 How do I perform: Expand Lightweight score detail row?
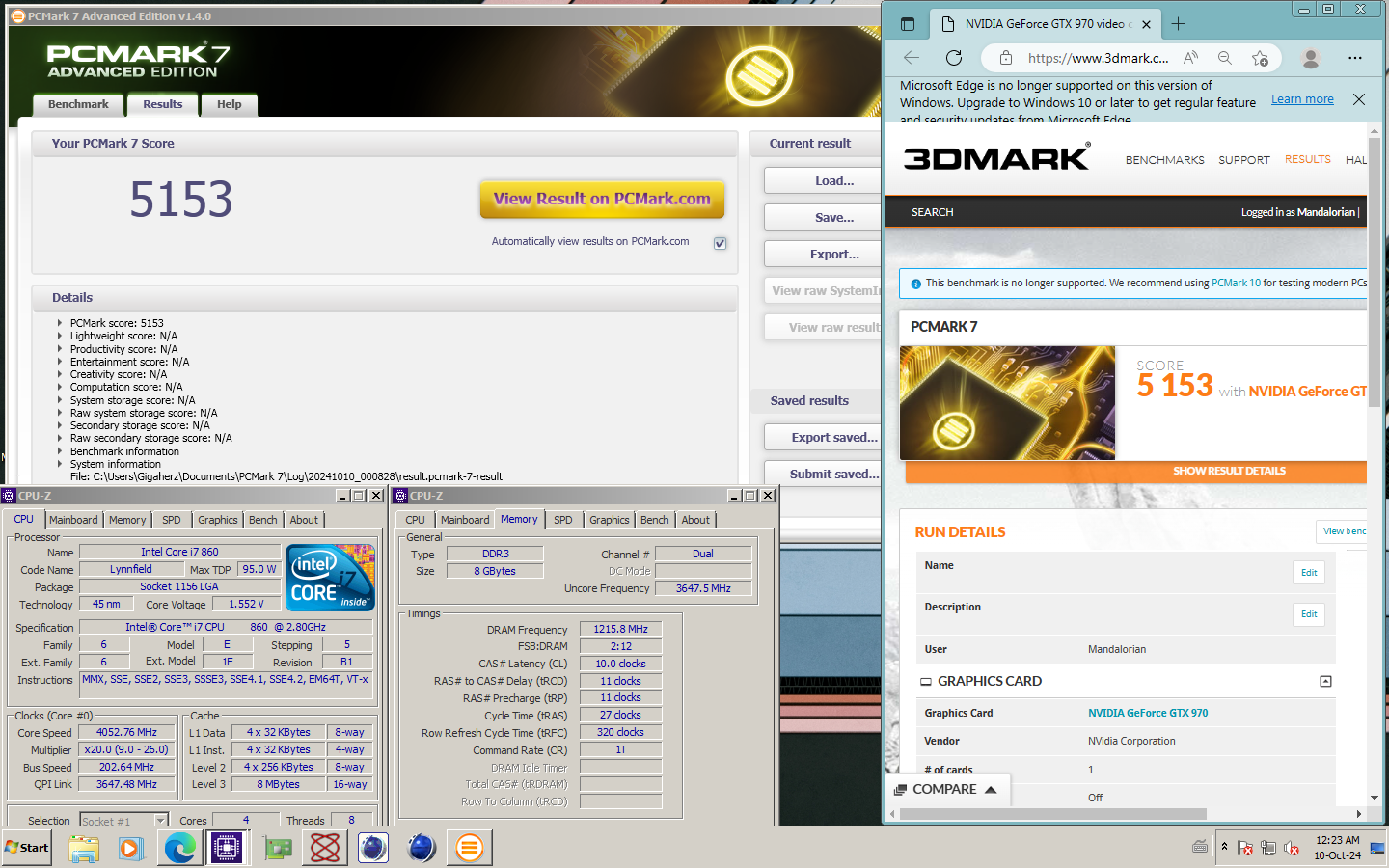tap(60, 336)
